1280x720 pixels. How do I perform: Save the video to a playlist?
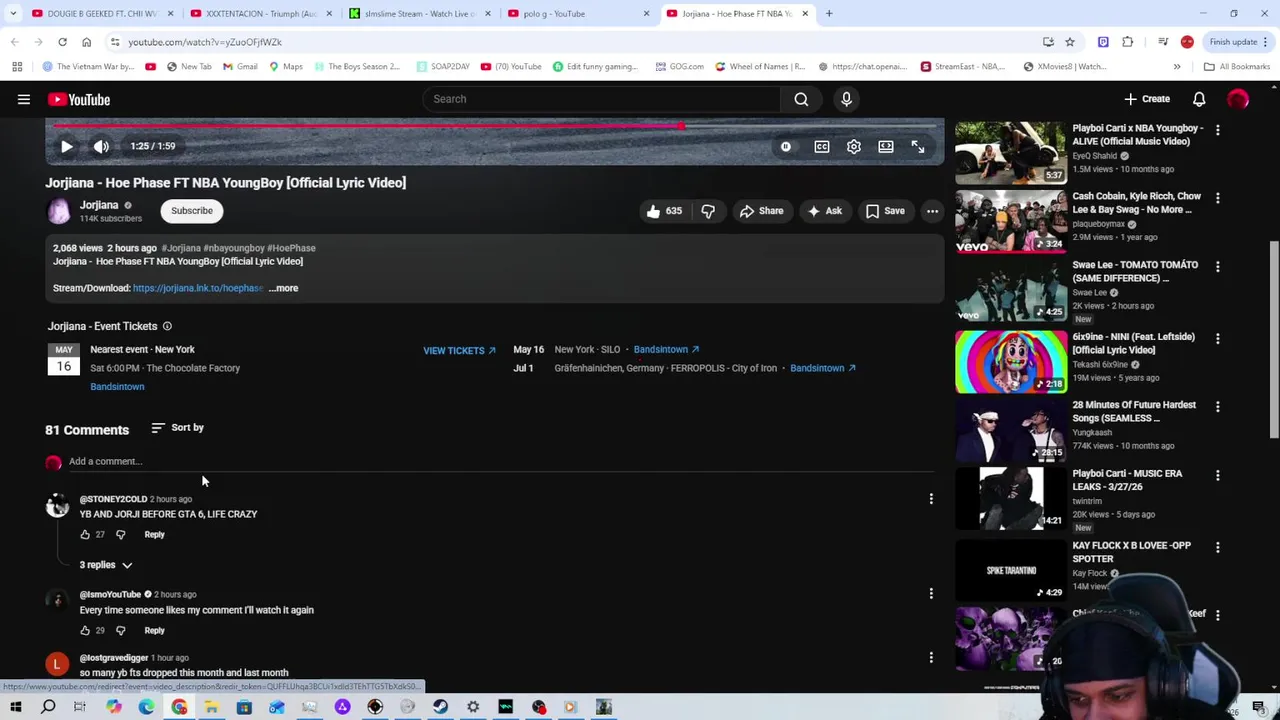[x=885, y=211]
